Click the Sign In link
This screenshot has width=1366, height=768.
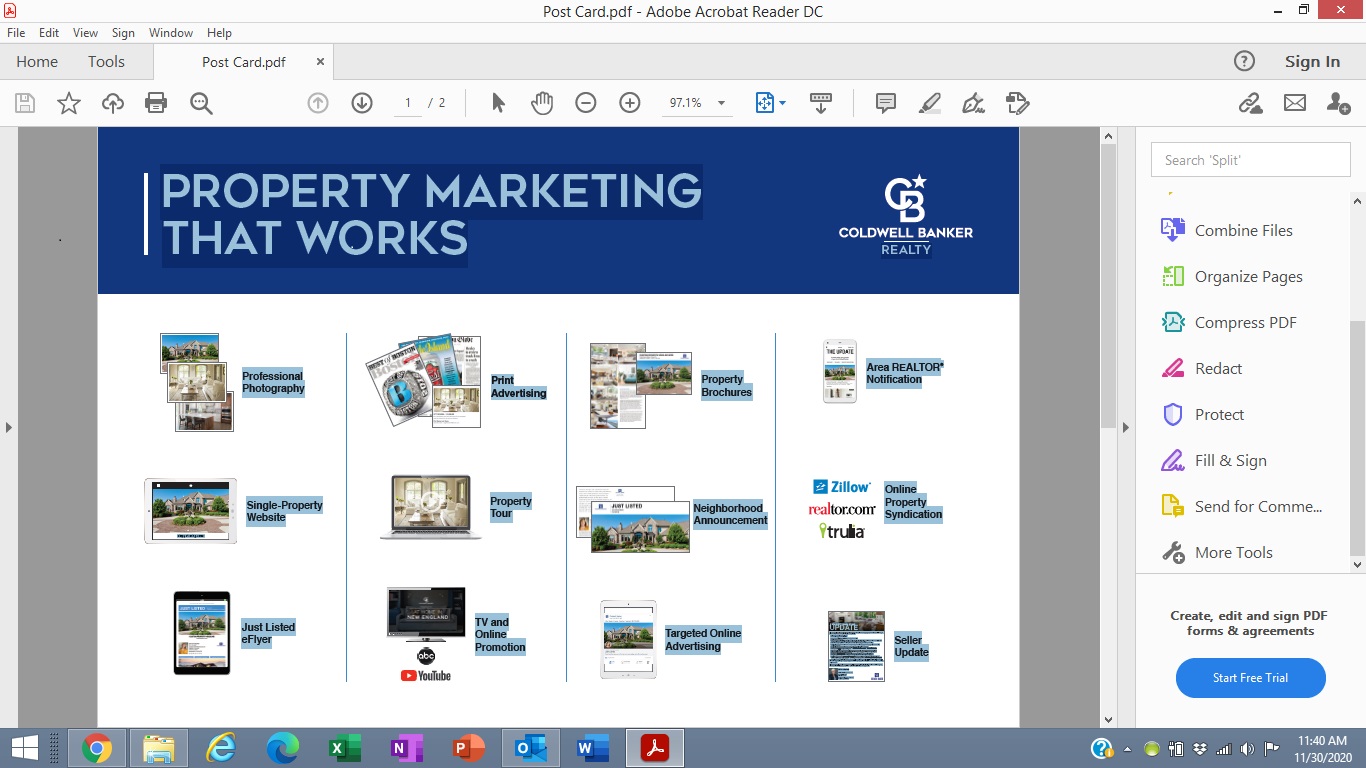(x=1312, y=62)
